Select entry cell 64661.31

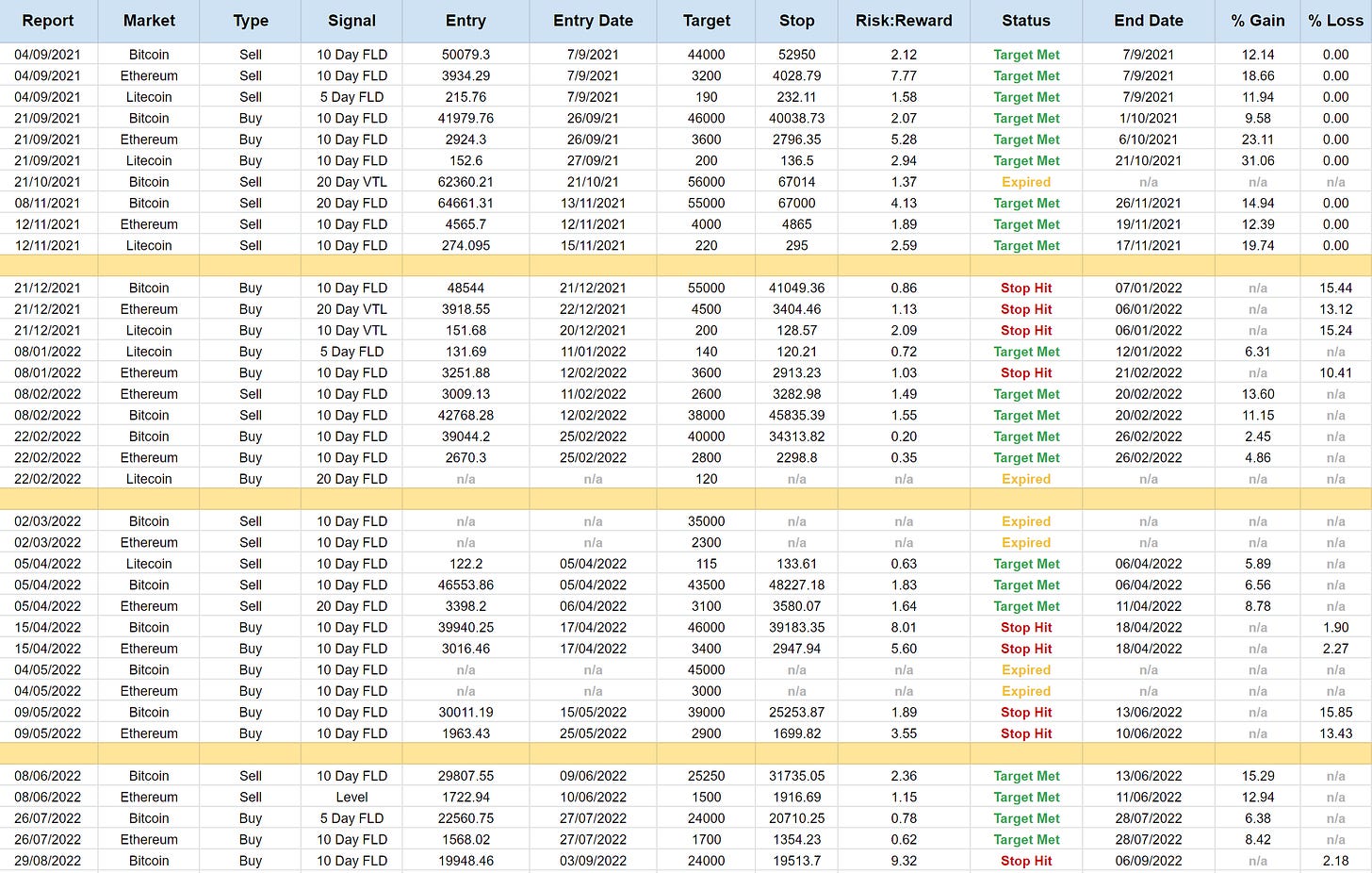(465, 203)
